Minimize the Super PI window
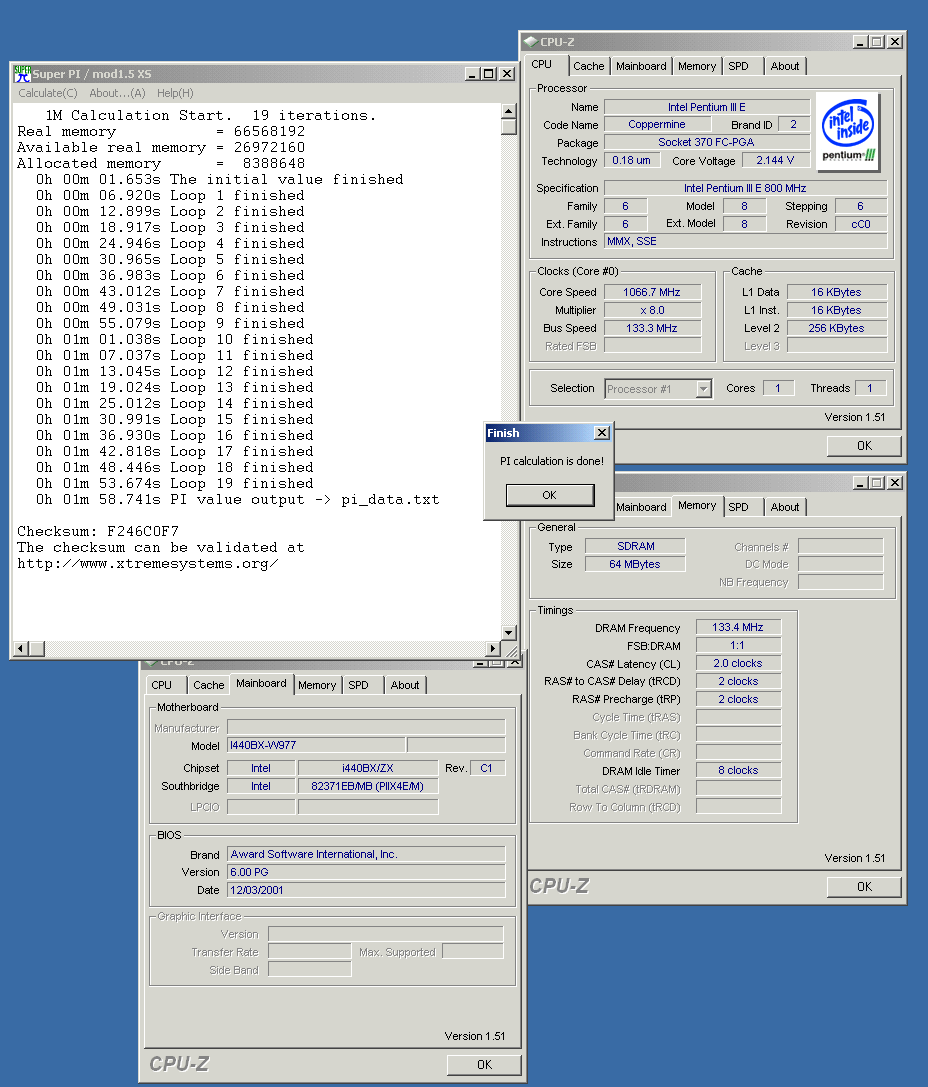 472,73
